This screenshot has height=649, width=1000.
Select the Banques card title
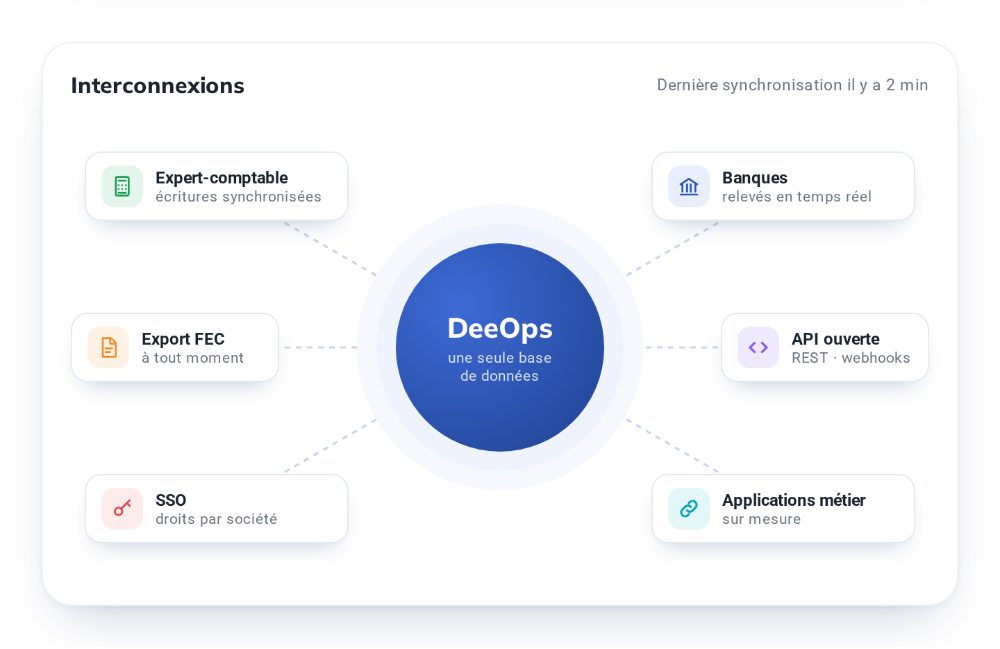(754, 178)
